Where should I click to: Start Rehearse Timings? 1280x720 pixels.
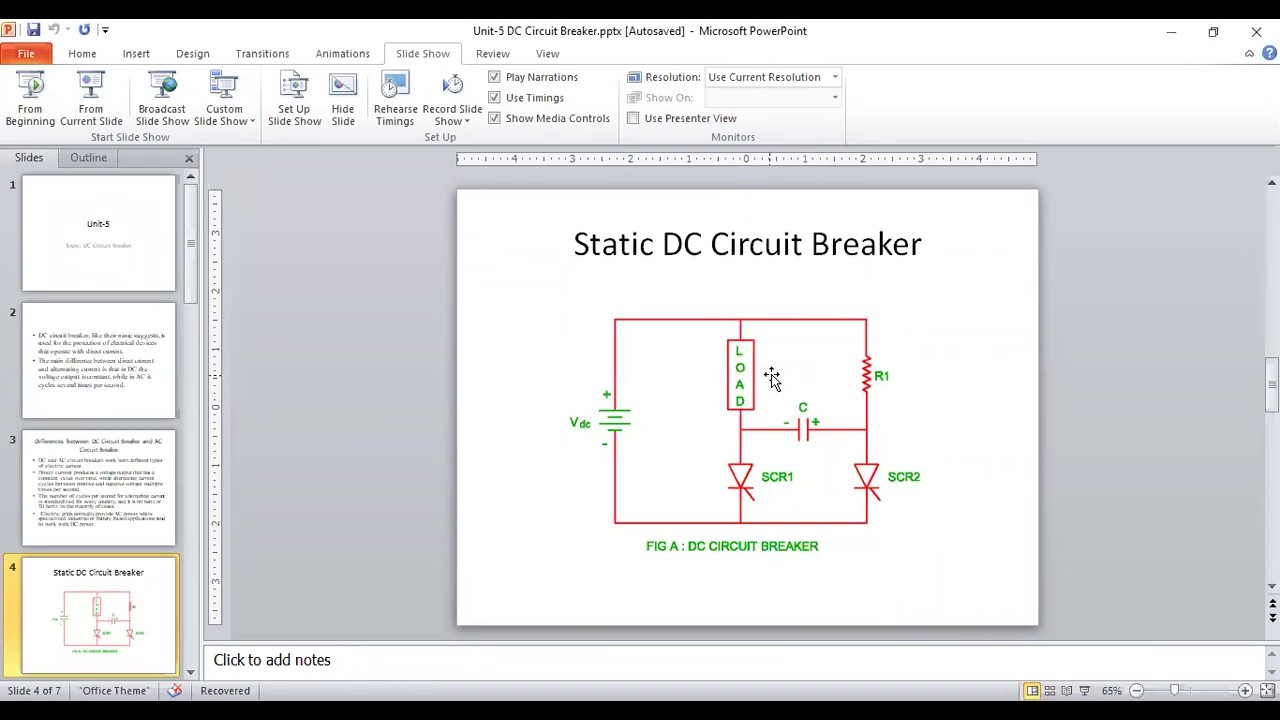pyautogui.click(x=395, y=99)
